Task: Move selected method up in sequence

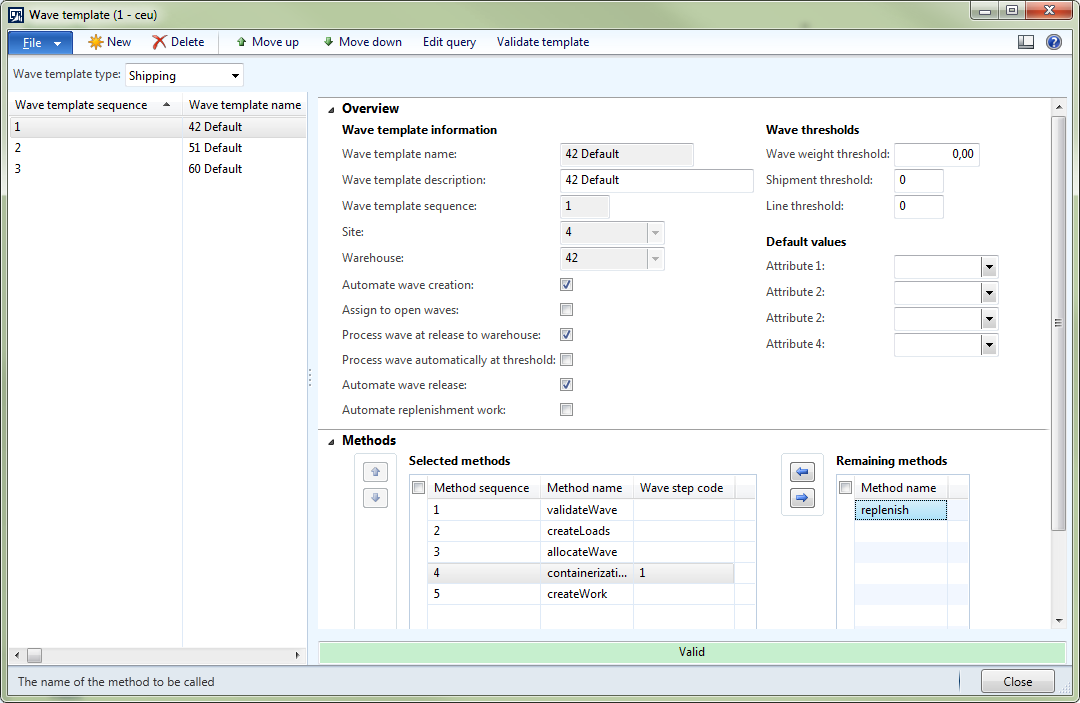Action: (375, 471)
